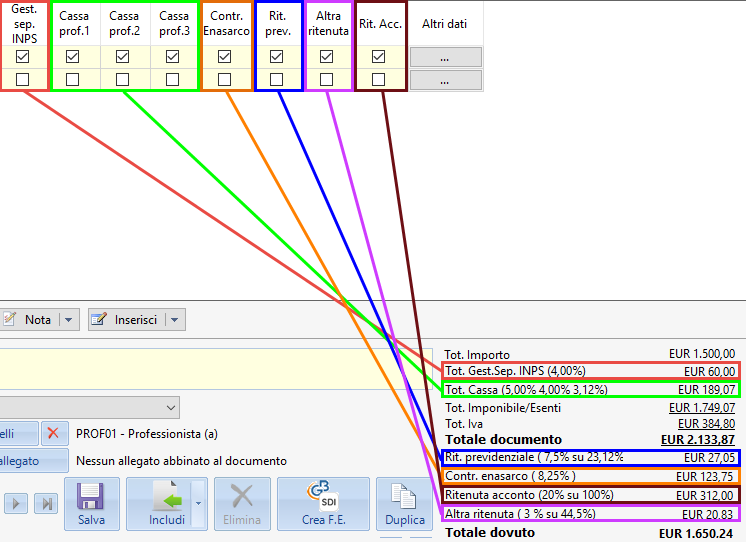This screenshot has width=746, height=542.
Task: Open the Inserisci dropdown arrow
Action: pos(175,320)
